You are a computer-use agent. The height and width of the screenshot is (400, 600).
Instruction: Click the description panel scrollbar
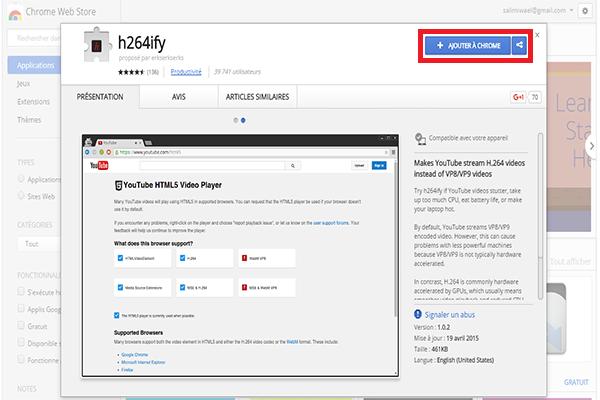point(540,216)
